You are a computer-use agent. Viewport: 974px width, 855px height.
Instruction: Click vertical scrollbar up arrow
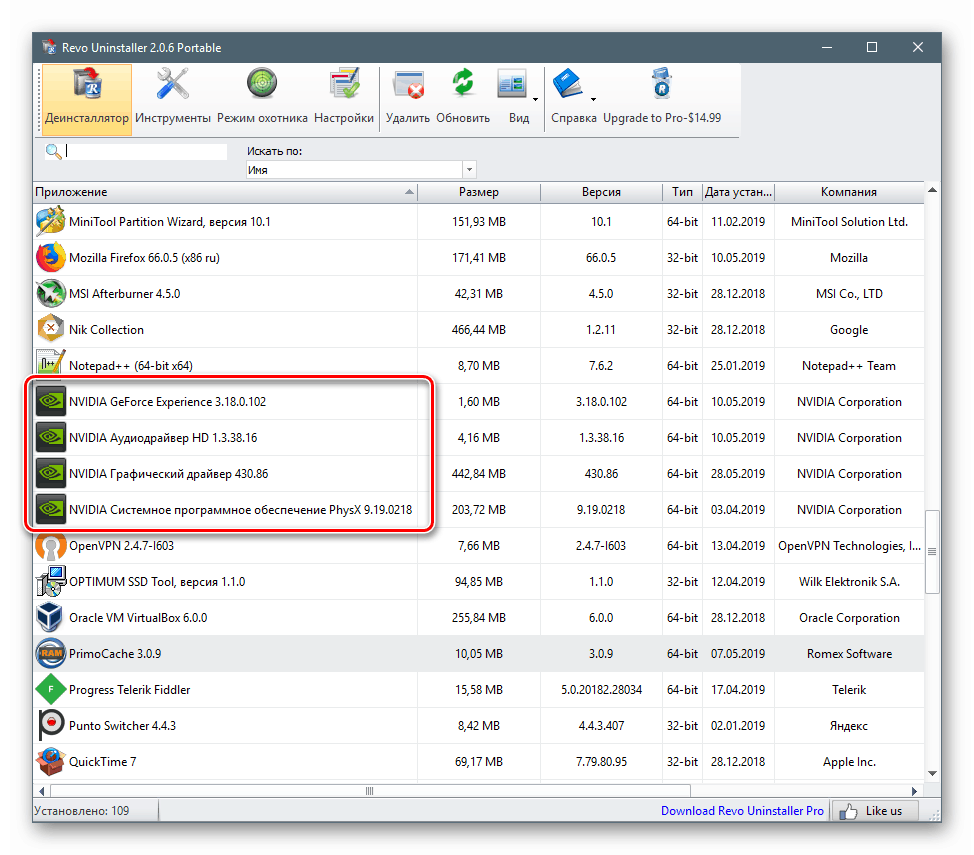click(932, 190)
